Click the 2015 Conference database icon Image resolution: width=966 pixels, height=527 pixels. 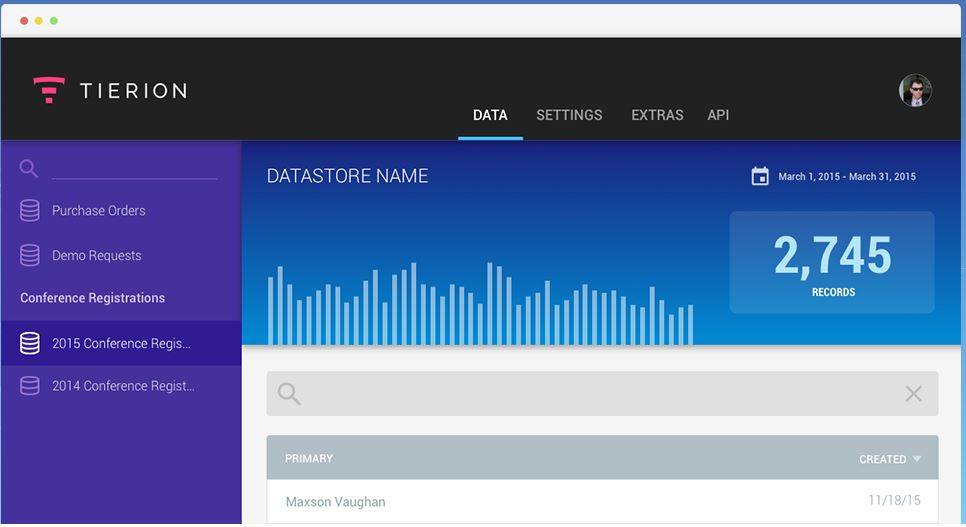pos(30,343)
